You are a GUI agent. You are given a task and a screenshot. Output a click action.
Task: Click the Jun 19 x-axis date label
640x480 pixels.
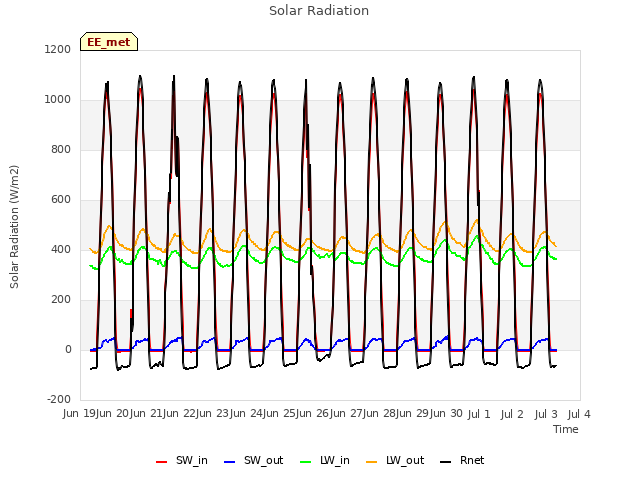pyautogui.click(x=80, y=414)
